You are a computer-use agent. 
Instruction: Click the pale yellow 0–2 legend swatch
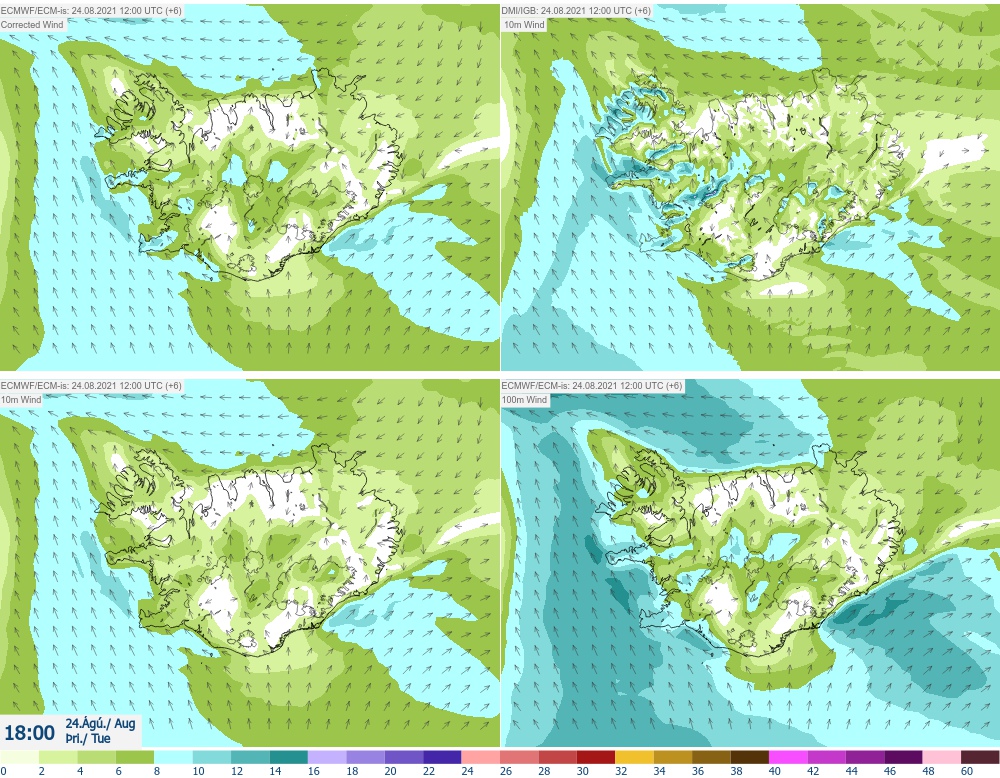pyautogui.click(x=20, y=757)
